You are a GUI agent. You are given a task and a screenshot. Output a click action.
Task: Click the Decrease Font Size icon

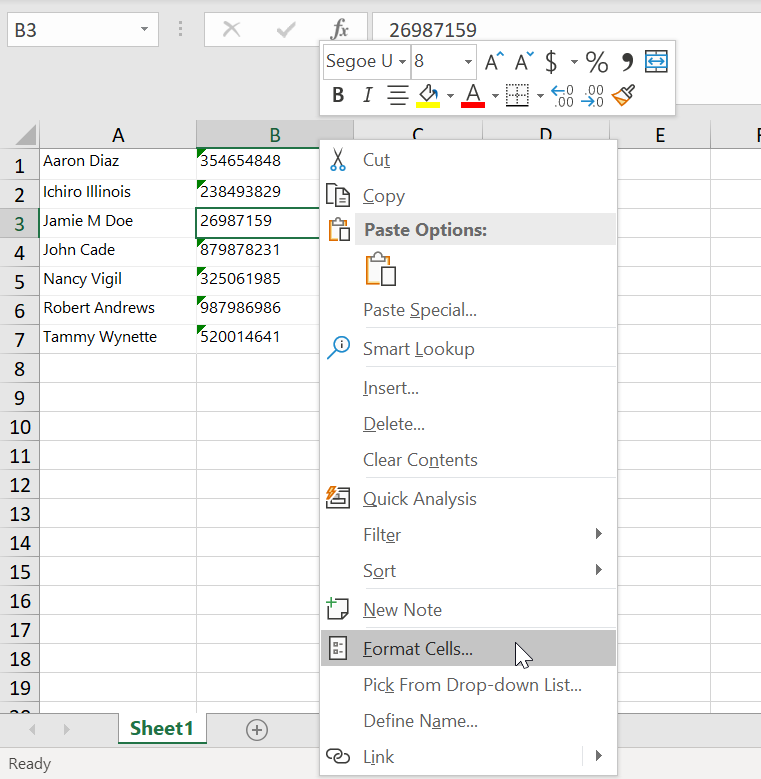coord(523,62)
